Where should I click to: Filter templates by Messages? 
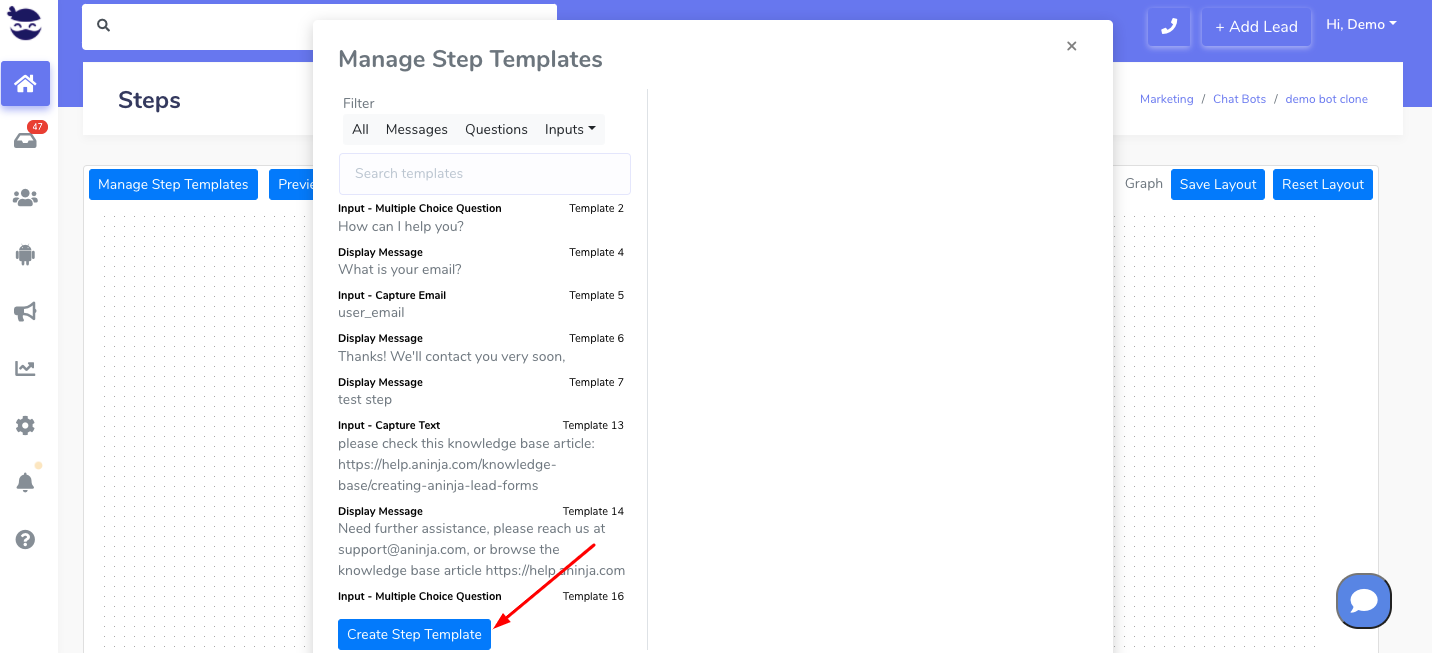coord(416,129)
